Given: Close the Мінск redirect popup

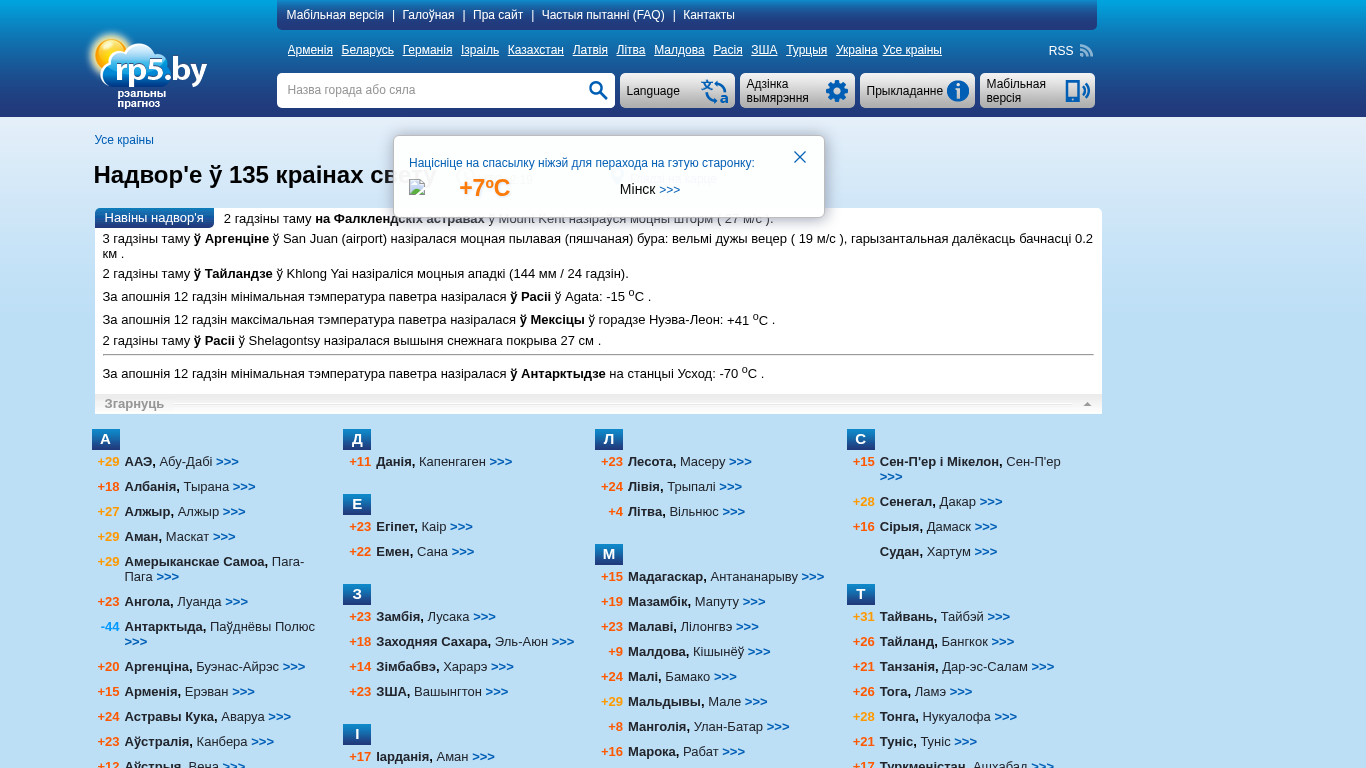Looking at the screenshot, I should [x=800, y=157].
